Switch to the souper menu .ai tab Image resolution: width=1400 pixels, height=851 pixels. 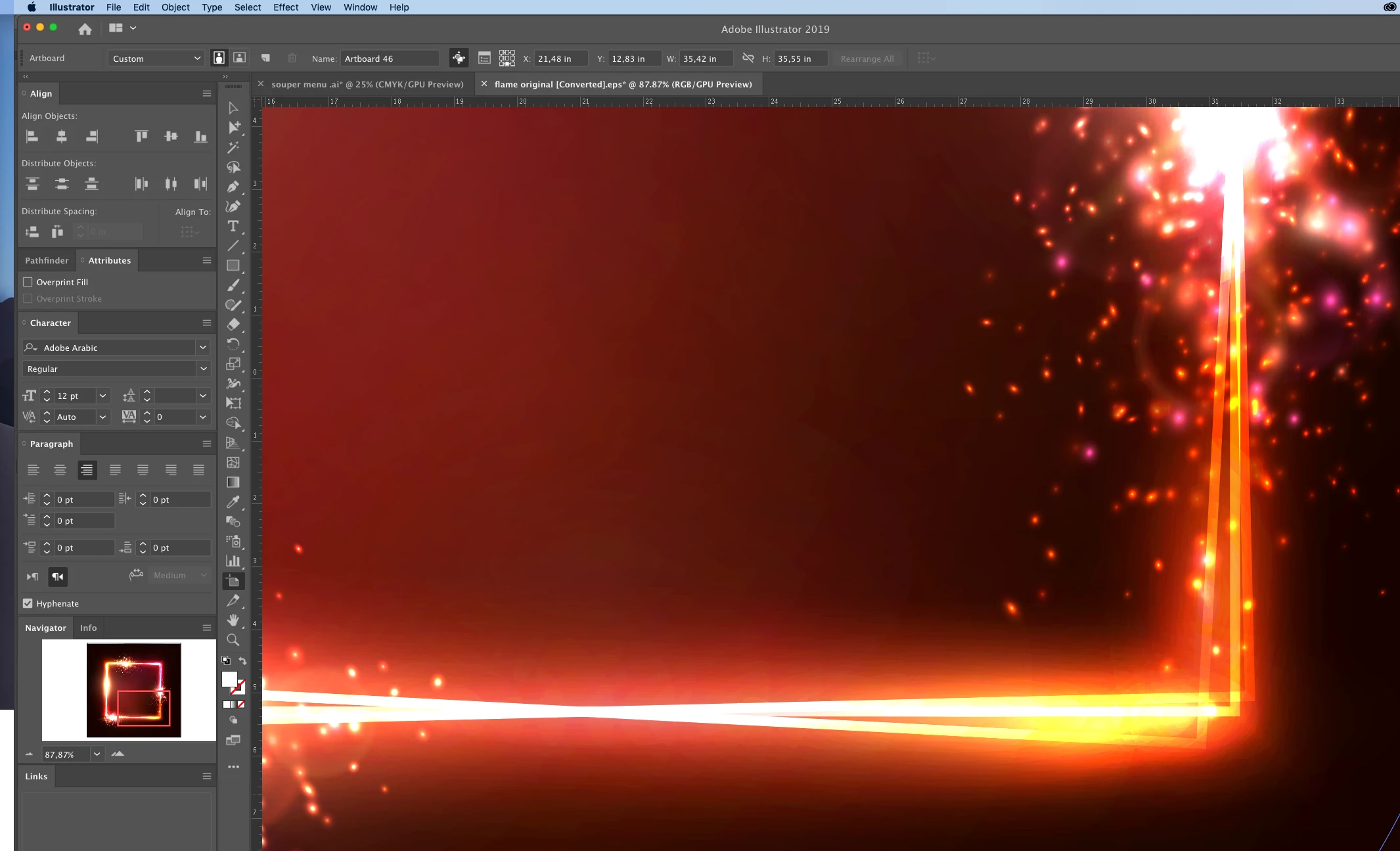pos(367,84)
